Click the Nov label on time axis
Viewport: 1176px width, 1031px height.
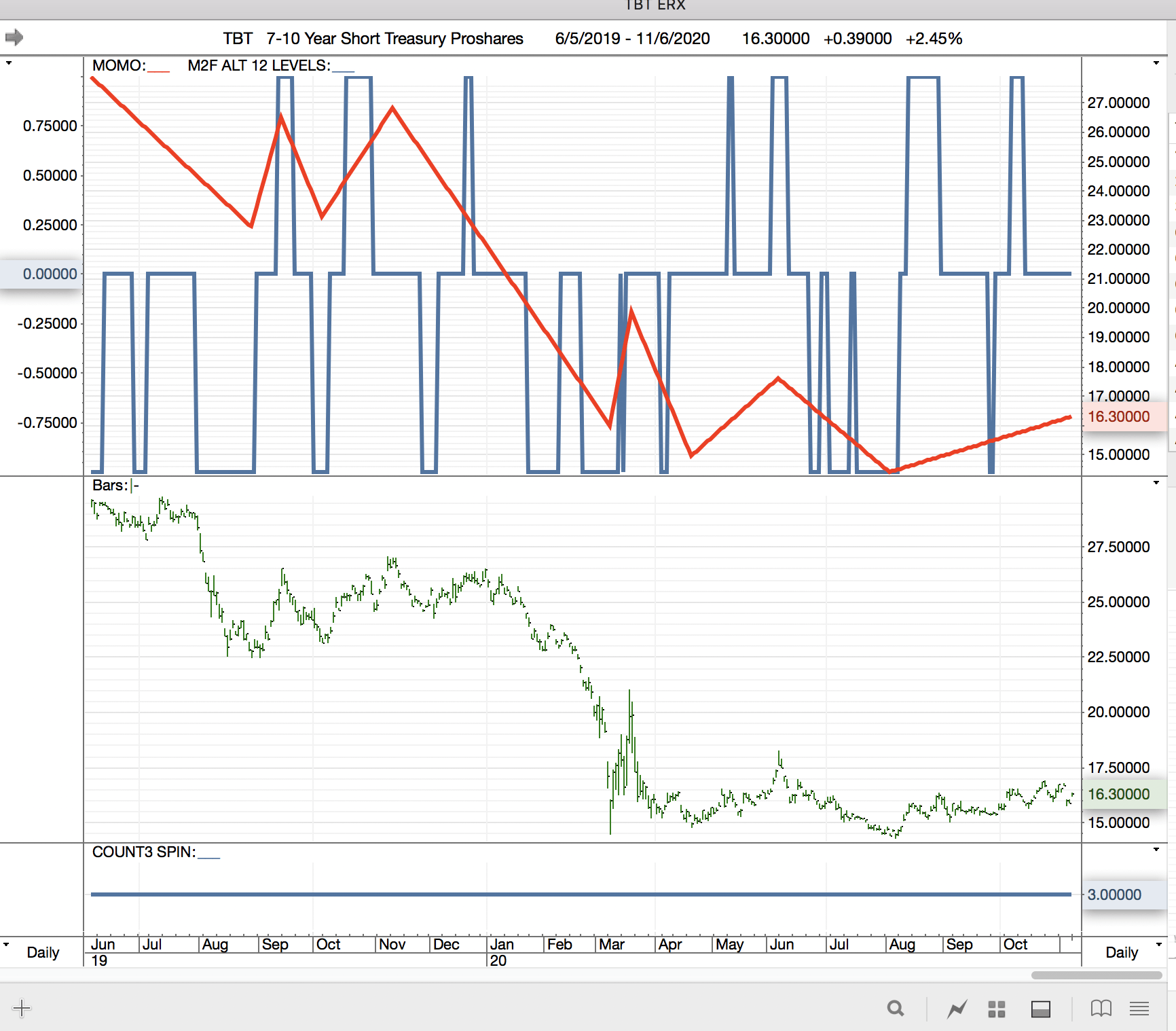[392, 944]
